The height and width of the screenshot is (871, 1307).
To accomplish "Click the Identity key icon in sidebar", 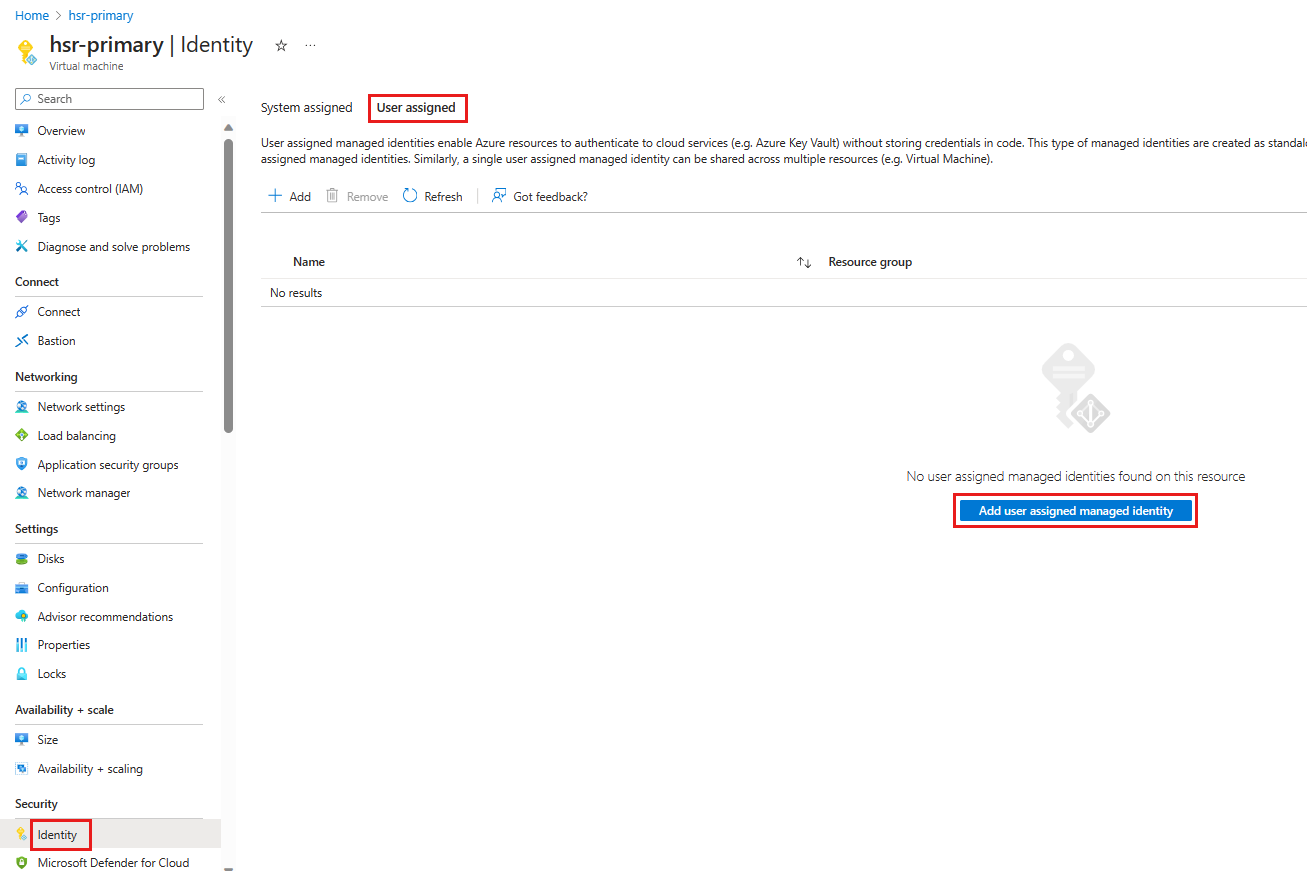I will click(x=22, y=834).
